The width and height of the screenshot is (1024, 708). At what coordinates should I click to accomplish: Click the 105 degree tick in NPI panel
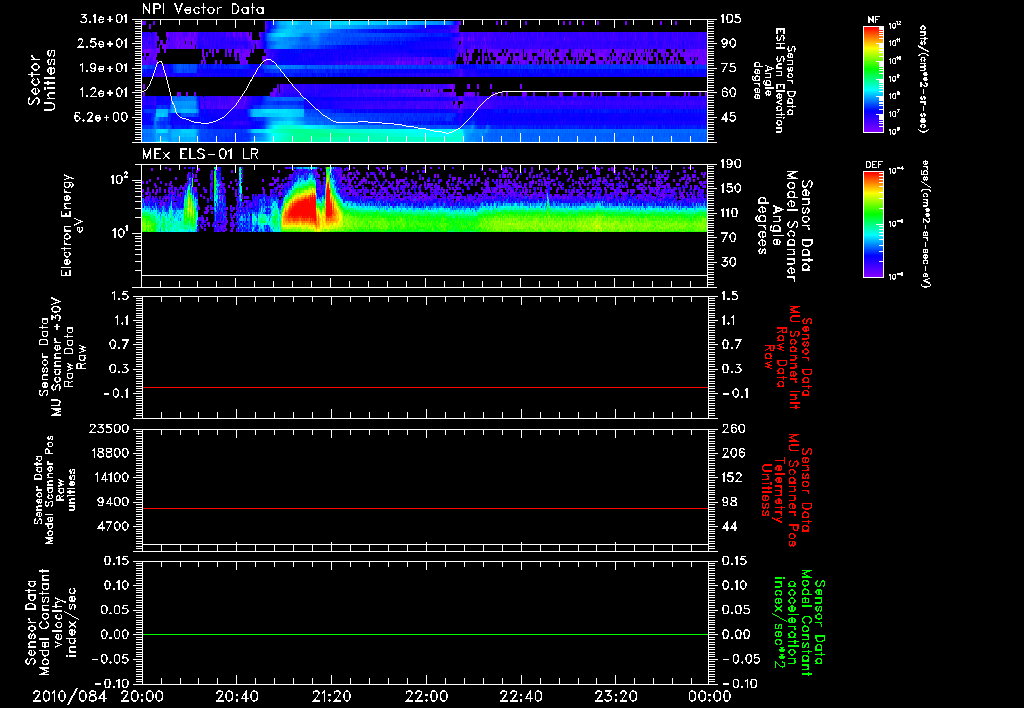(731, 19)
